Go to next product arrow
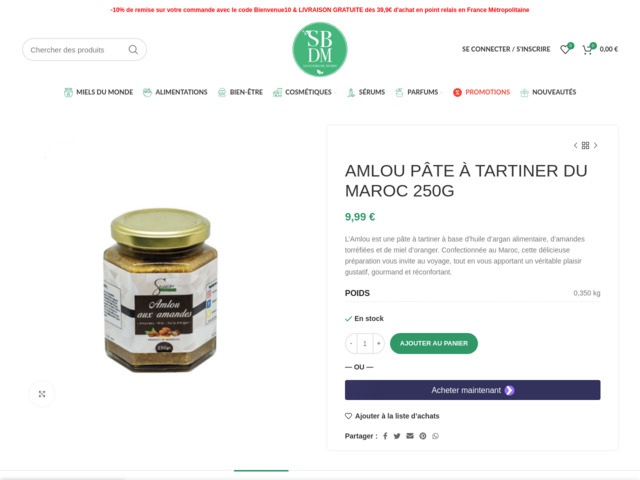 pos(596,145)
